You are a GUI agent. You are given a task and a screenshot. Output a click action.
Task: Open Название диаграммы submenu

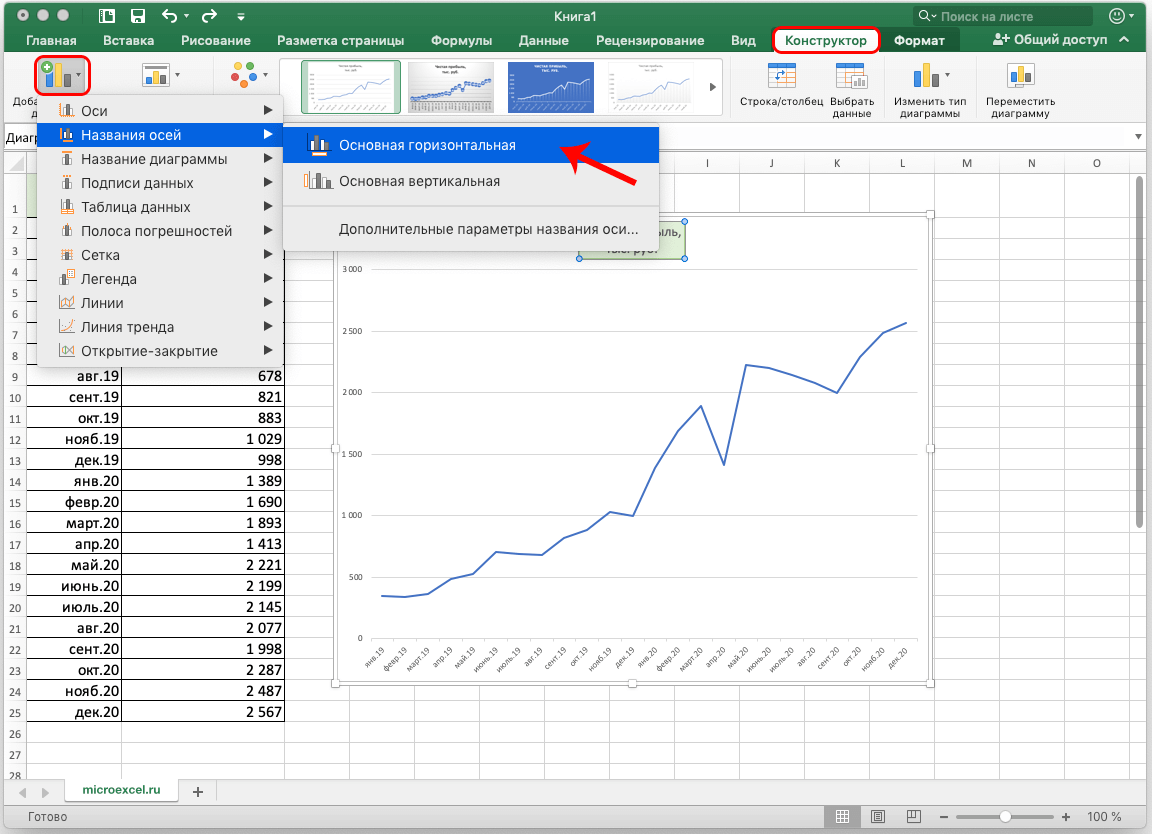coord(160,159)
